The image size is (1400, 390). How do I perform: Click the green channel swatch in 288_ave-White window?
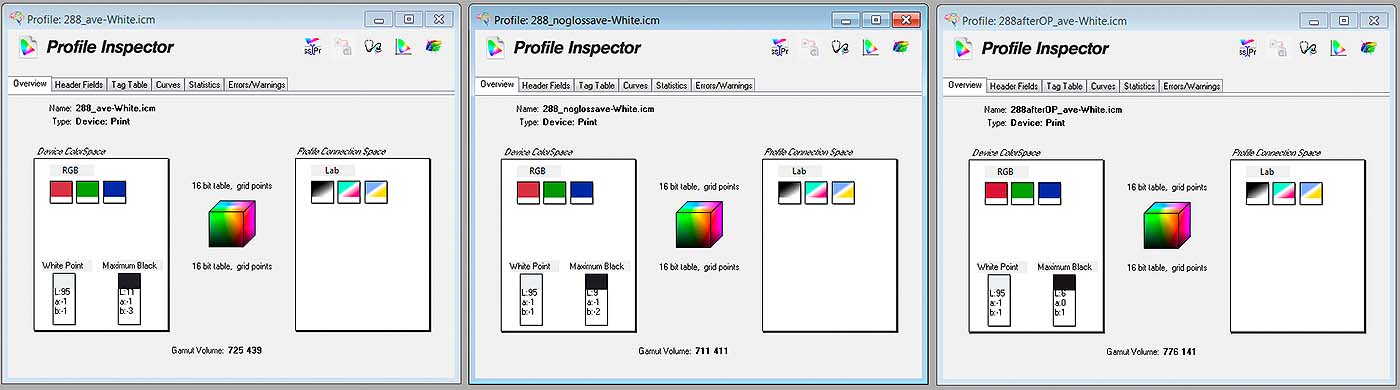88,192
